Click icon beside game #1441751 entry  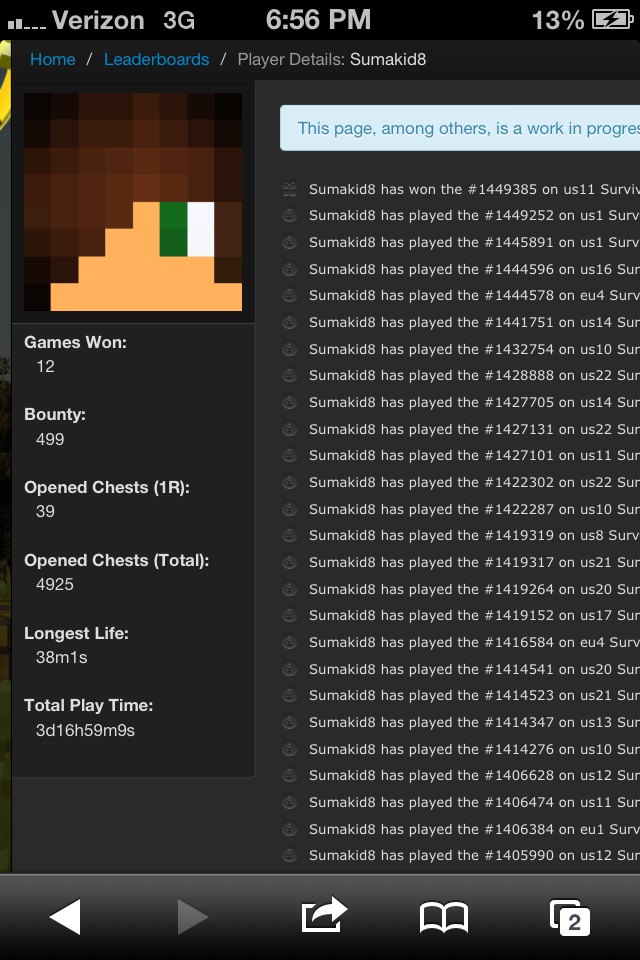290,322
